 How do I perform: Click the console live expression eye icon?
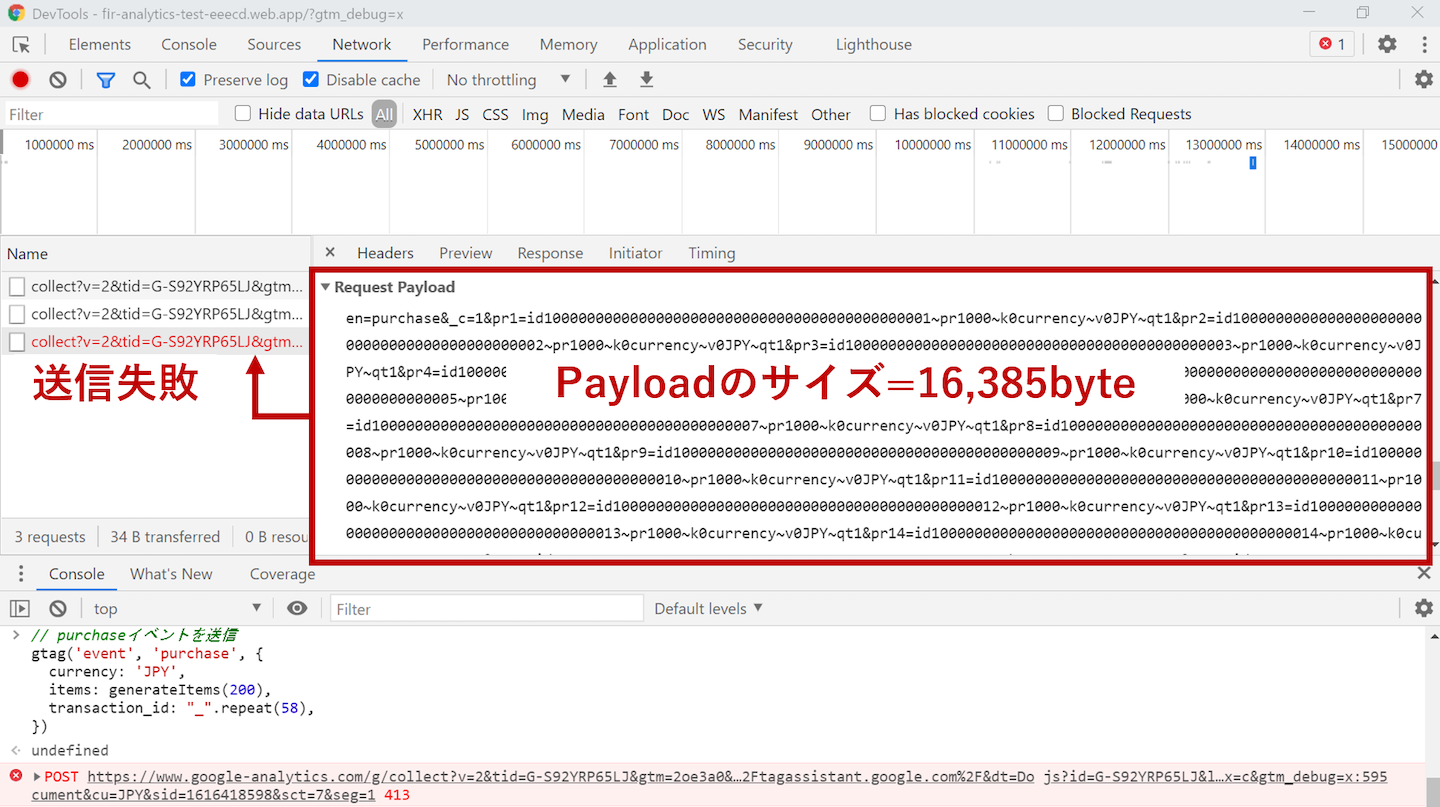click(x=297, y=608)
